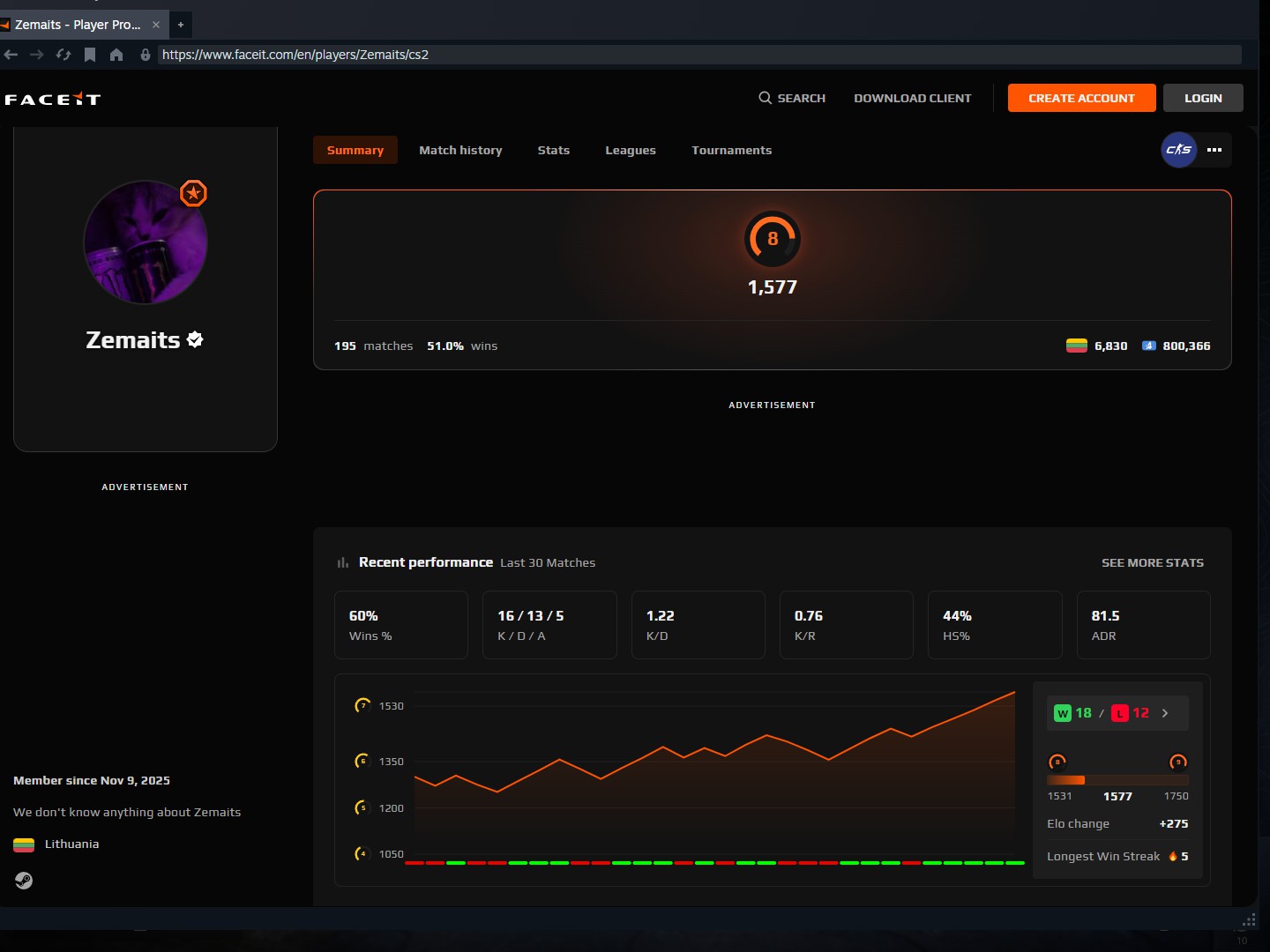Click the green W wins icon
Image resolution: width=1270 pixels, height=952 pixels.
coord(1063,713)
